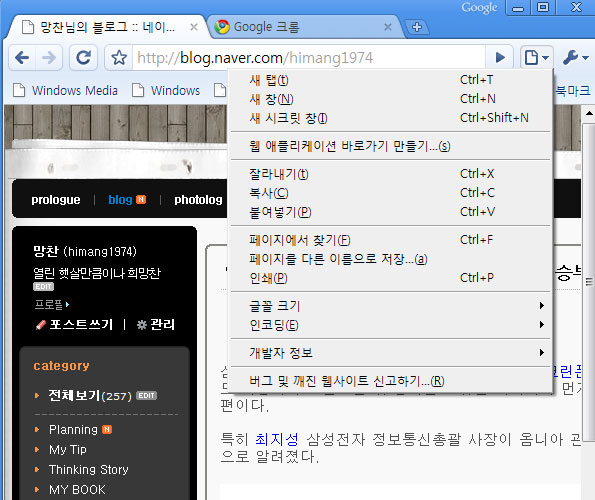This screenshot has width=595, height=500.
Task: Choose 페이지를 다른 이름으로 저장
Action: click(x=390, y=259)
